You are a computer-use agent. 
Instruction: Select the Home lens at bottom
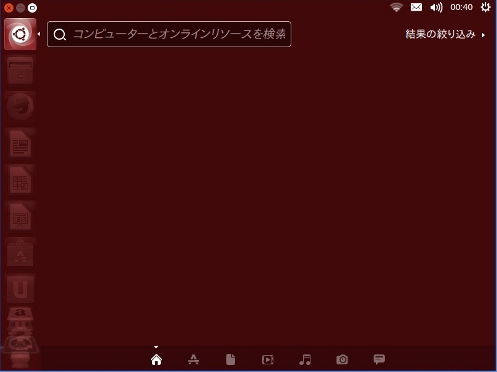pos(156,360)
